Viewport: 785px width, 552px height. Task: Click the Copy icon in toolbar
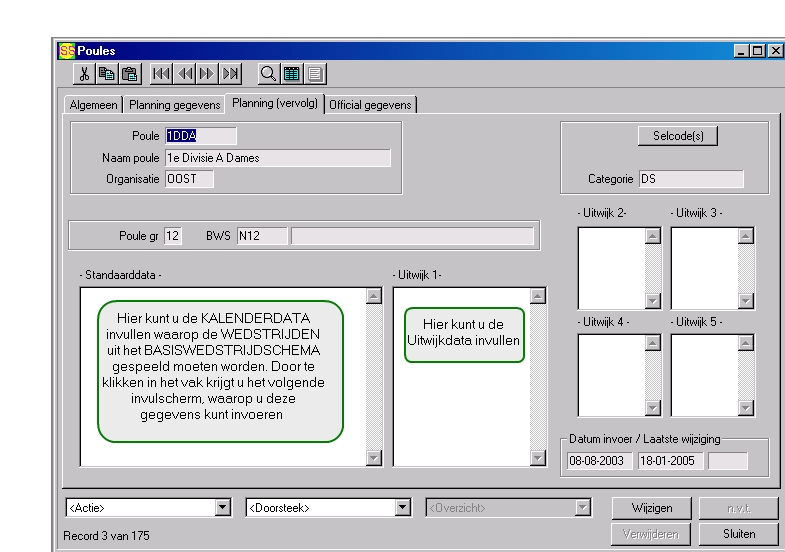pos(106,73)
